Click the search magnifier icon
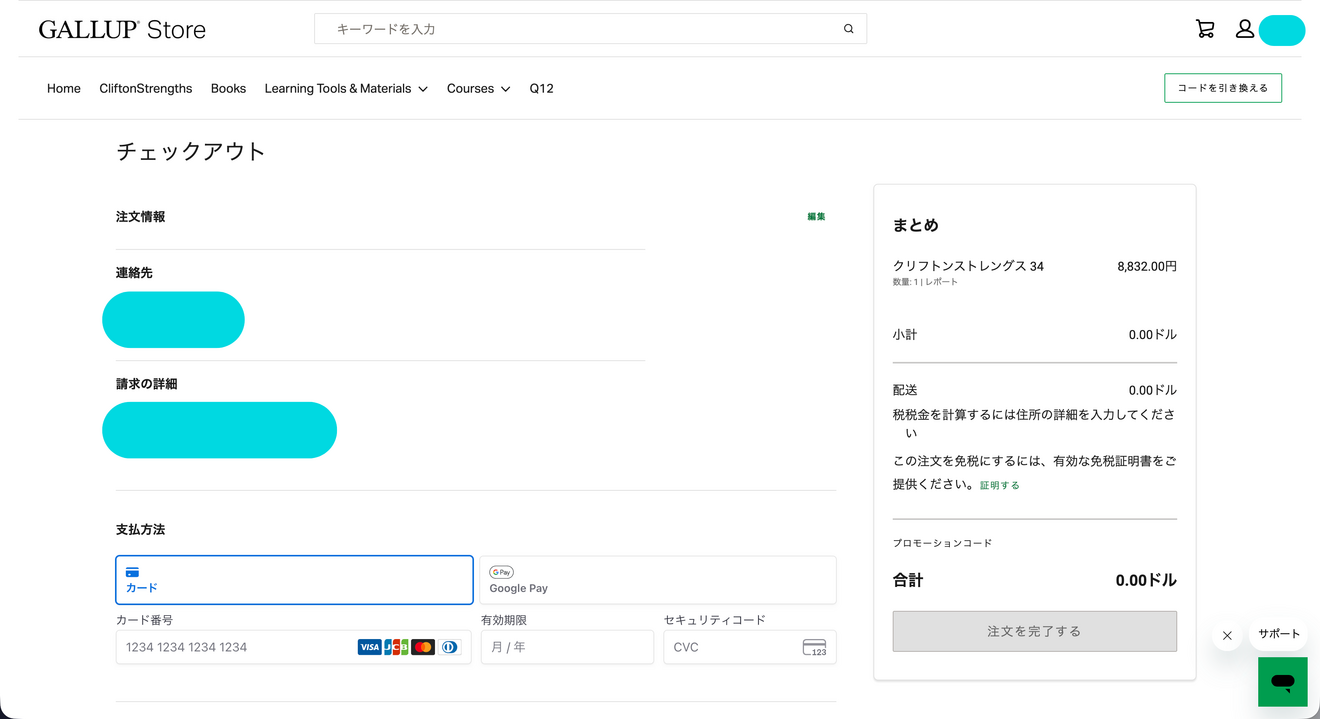The width and height of the screenshot is (1320, 719). point(848,29)
